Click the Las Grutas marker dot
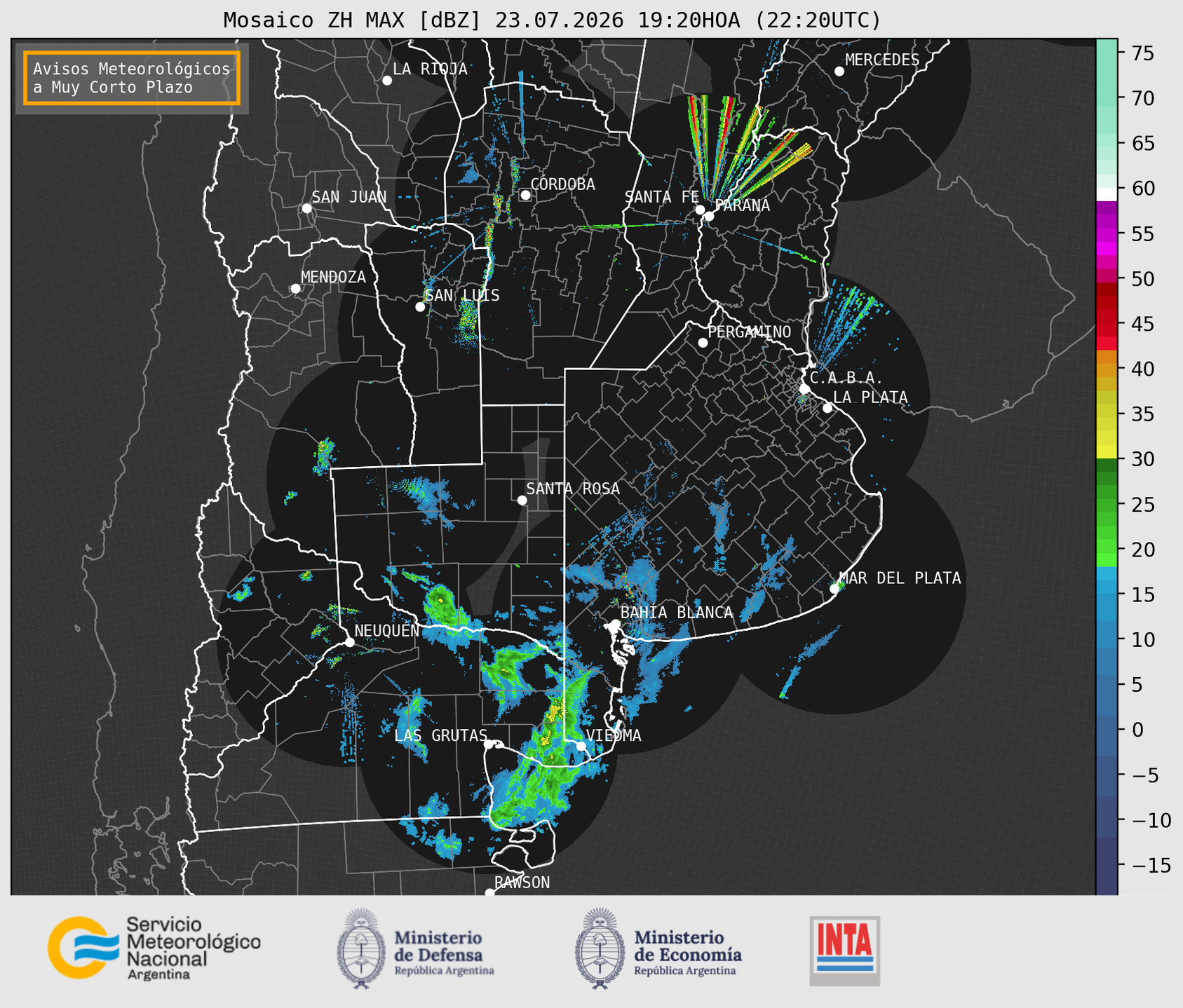Image resolution: width=1183 pixels, height=1008 pixels. [489, 744]
